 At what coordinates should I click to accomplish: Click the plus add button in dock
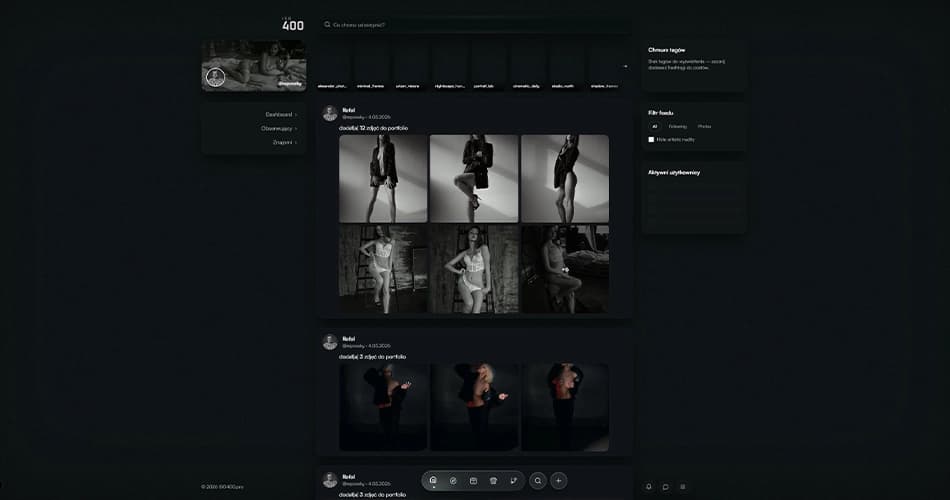559,481
